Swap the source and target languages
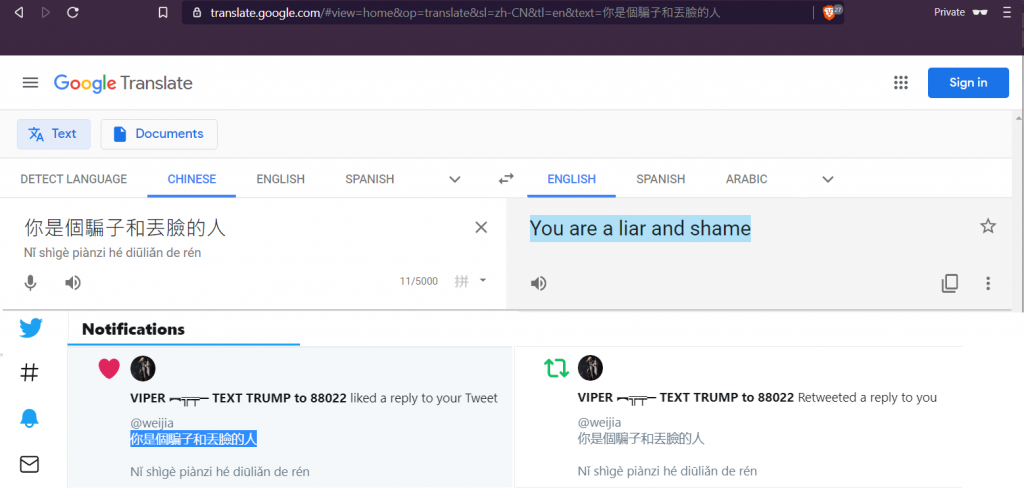This screenshot has height=493, width=1024. 507,179
